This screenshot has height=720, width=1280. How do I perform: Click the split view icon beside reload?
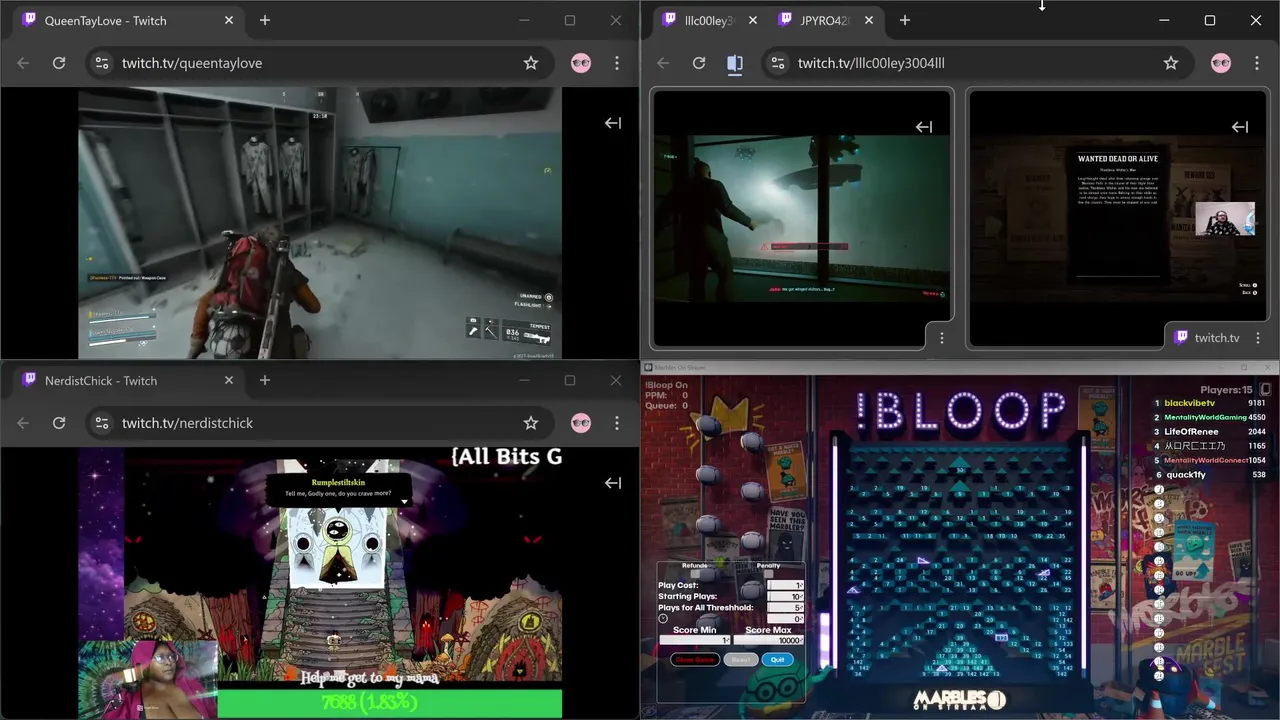(735, 63)
